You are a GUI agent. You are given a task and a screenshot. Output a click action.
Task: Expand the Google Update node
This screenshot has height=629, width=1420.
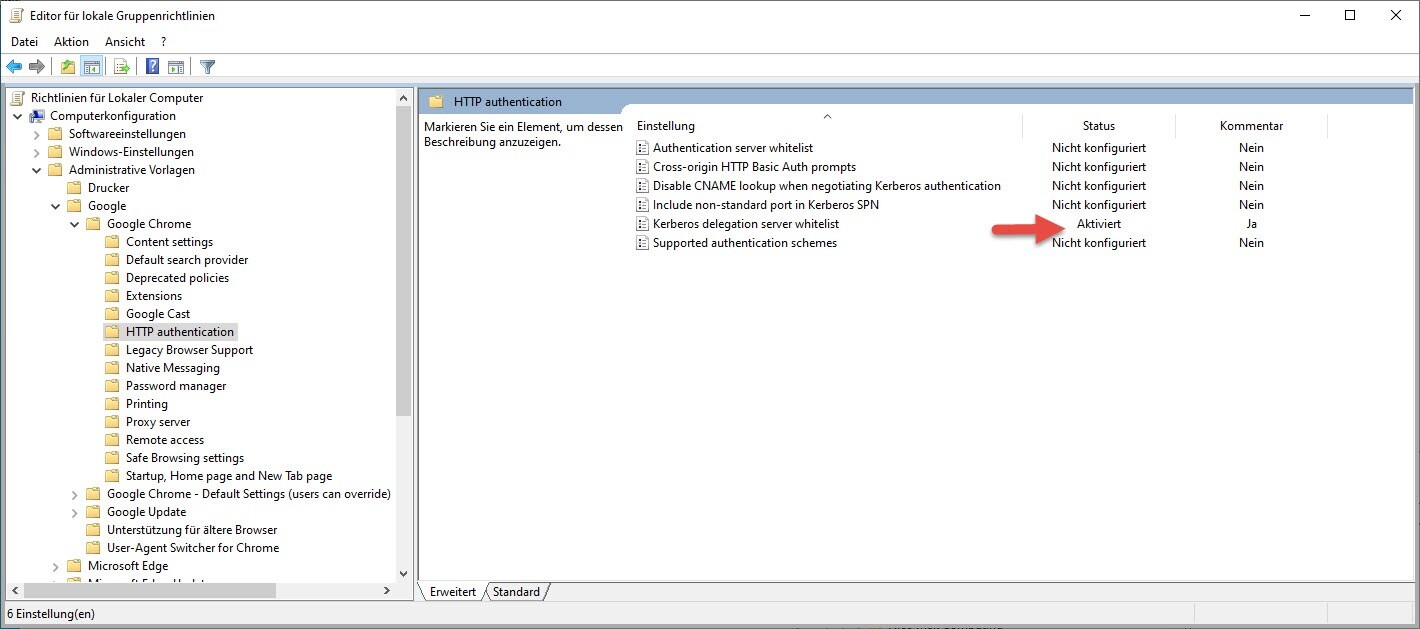[75, 512]
